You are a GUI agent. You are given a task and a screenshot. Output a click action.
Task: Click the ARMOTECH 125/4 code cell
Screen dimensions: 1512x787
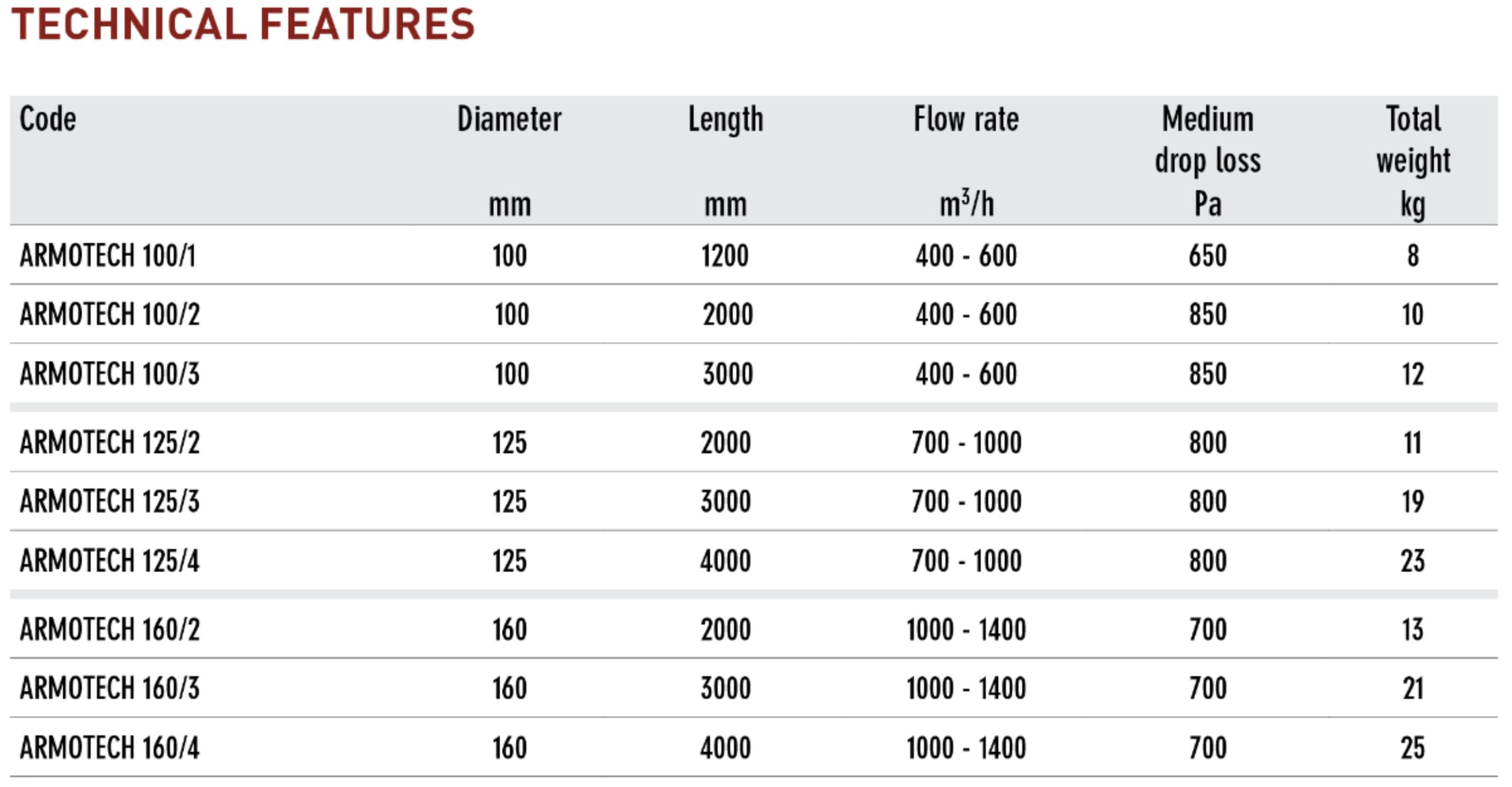click(x=110, y=561)
